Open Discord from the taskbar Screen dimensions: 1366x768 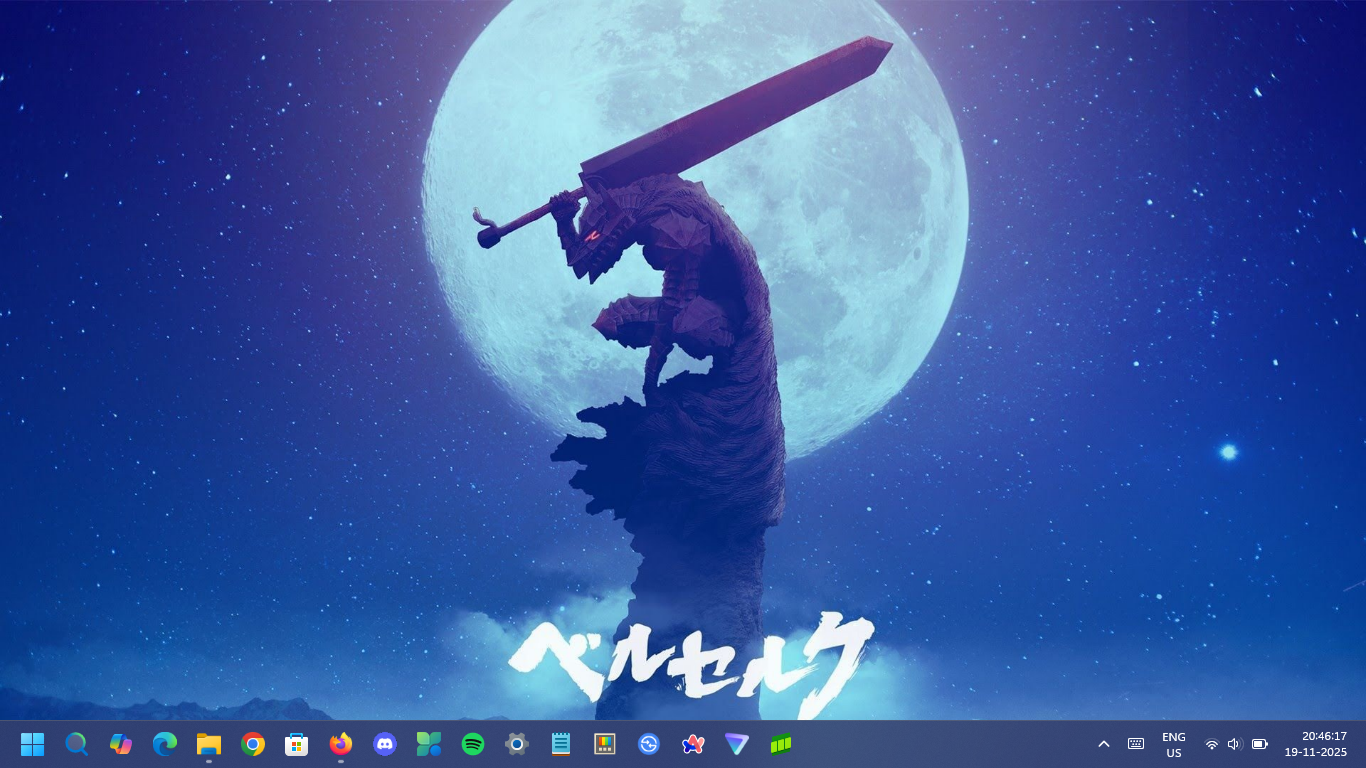(385, 744)
